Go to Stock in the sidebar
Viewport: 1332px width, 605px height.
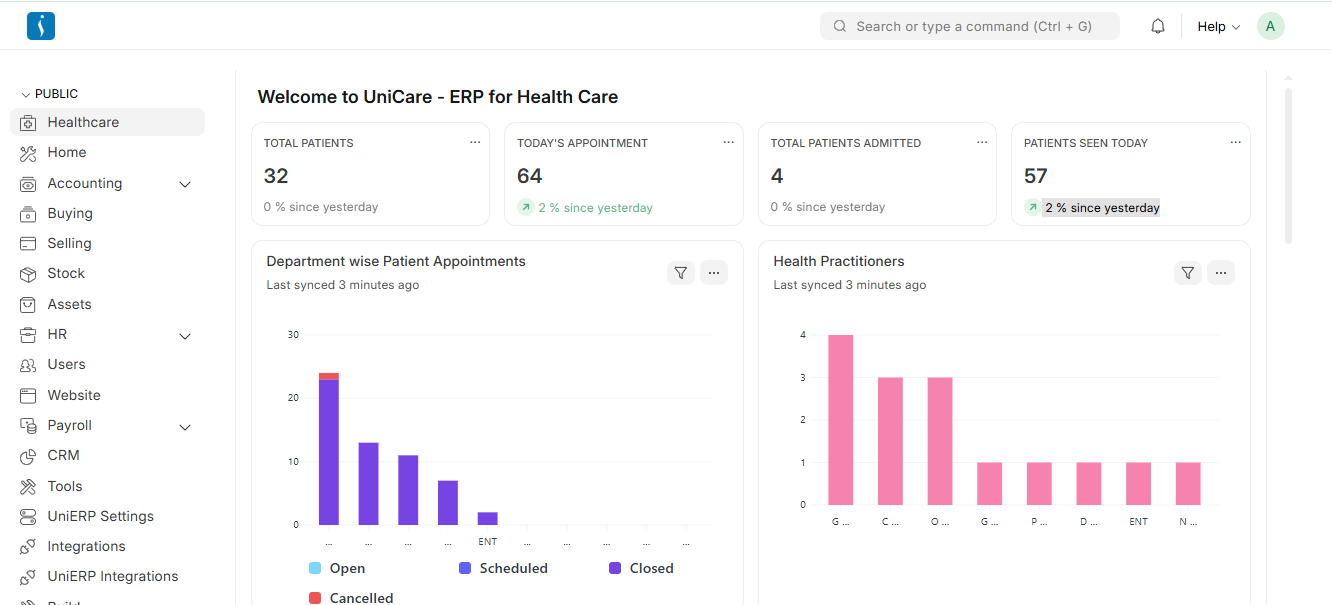pos(66,273)
